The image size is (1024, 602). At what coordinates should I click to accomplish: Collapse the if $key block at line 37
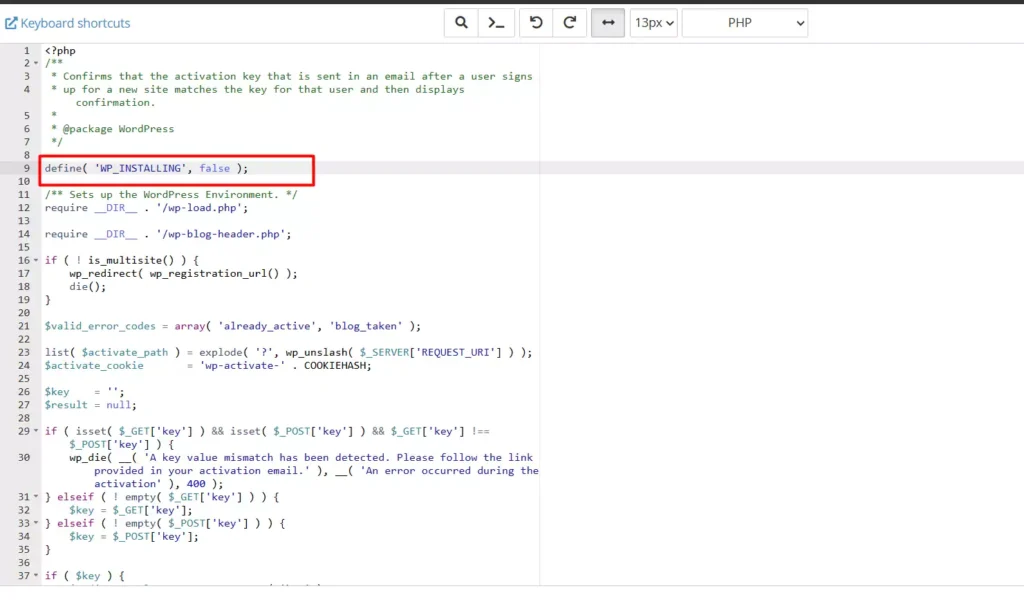pyautogui.click(x=36, y=576)
